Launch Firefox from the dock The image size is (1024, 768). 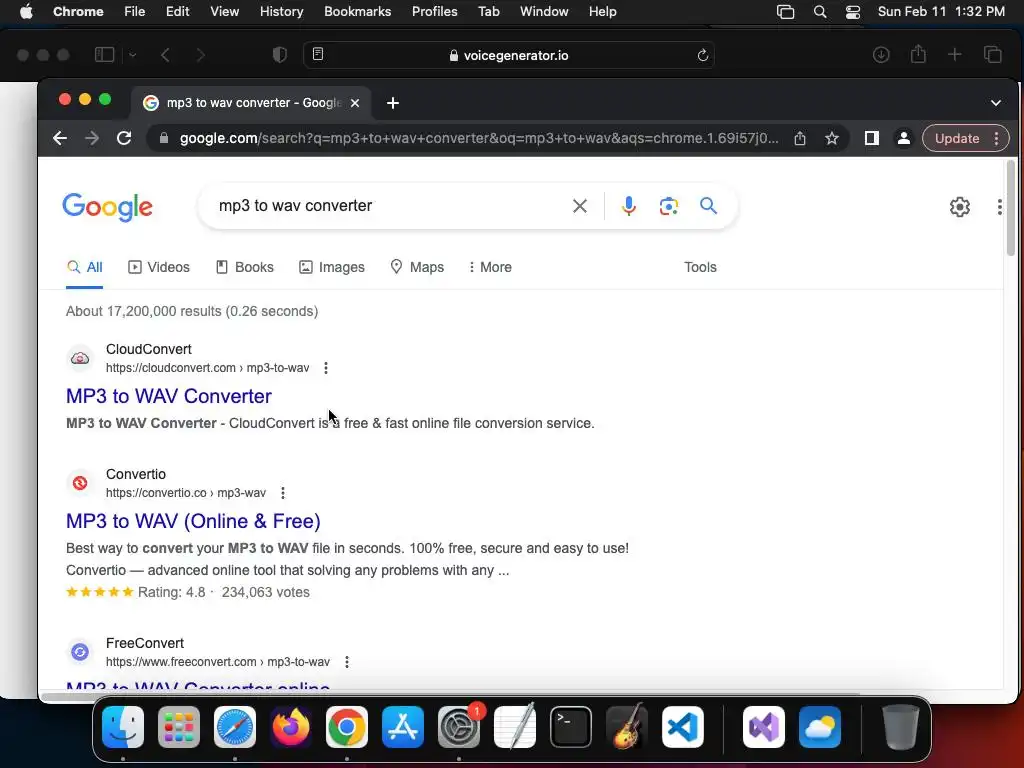point(291,727)
